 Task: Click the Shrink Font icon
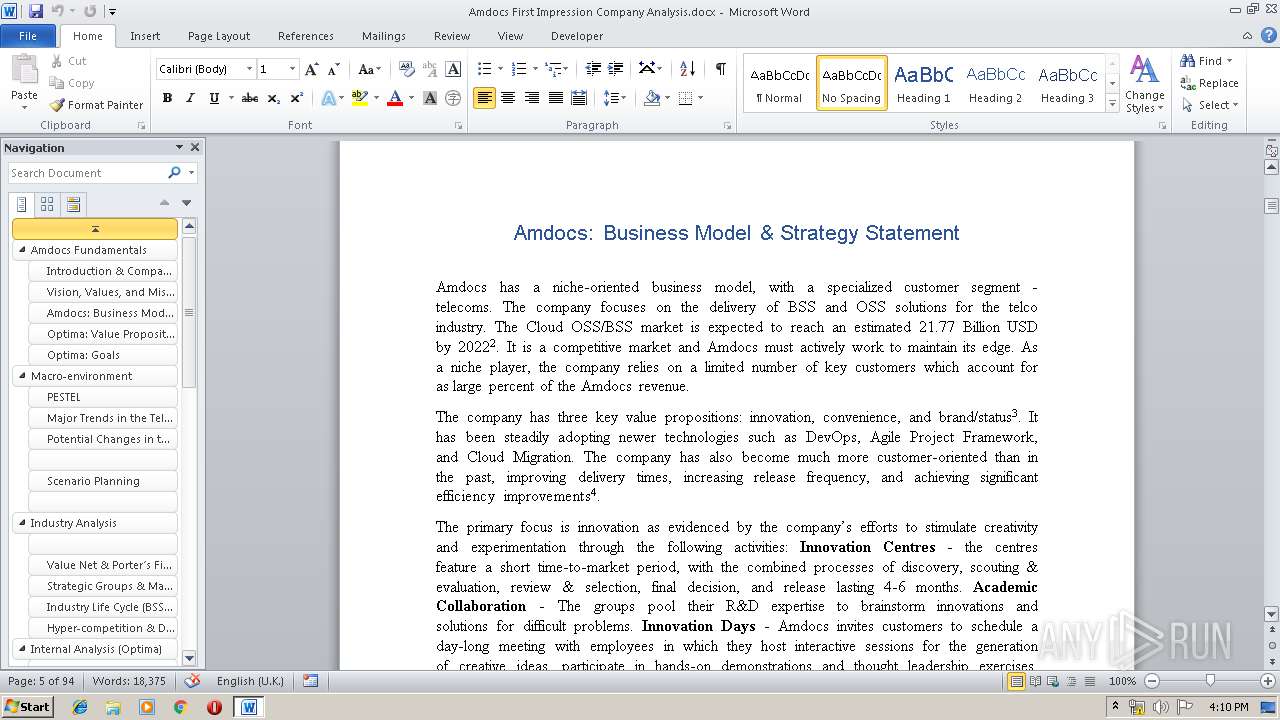(334, 69)
